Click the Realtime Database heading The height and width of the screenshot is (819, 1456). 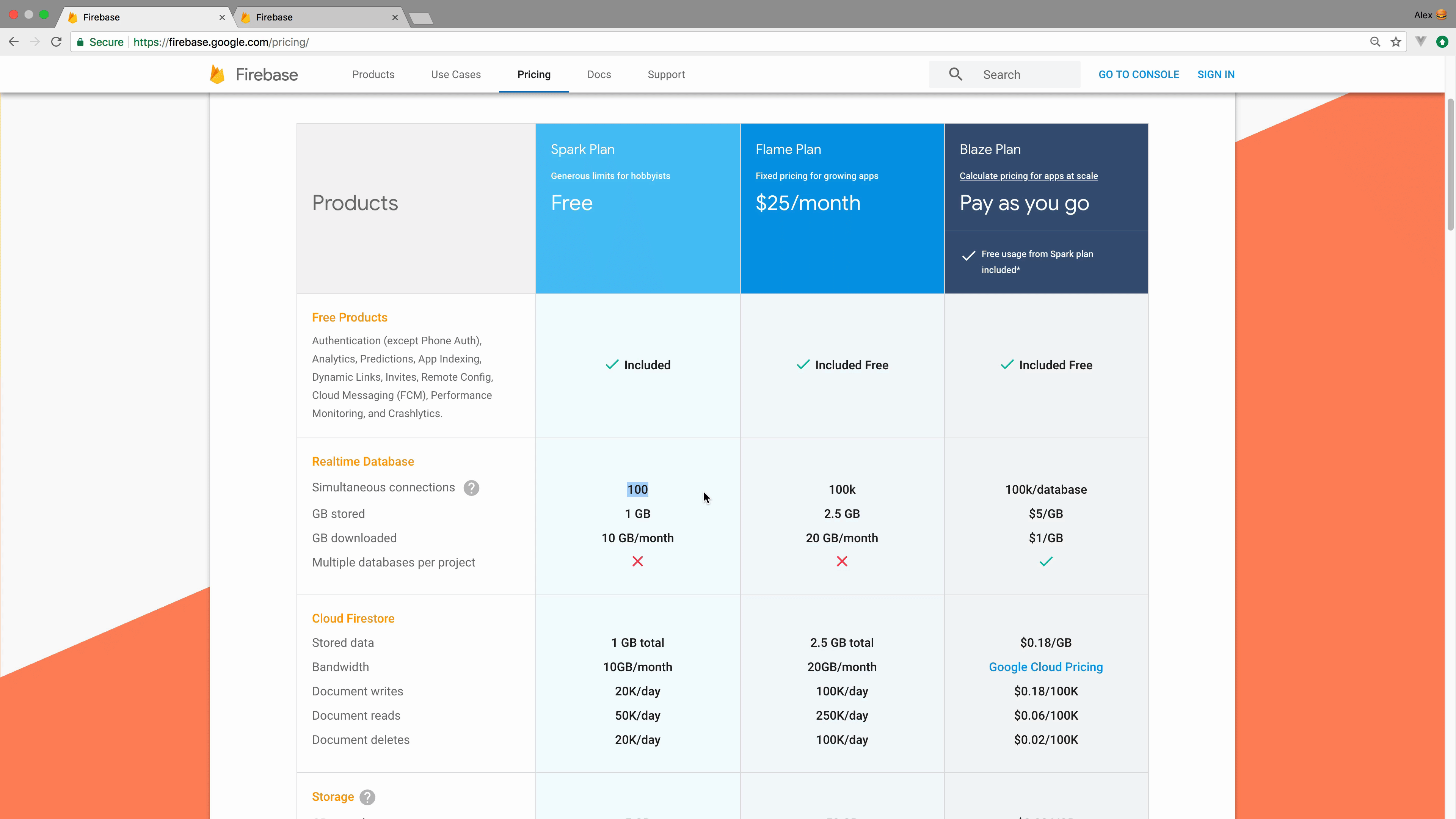point(363,461)
